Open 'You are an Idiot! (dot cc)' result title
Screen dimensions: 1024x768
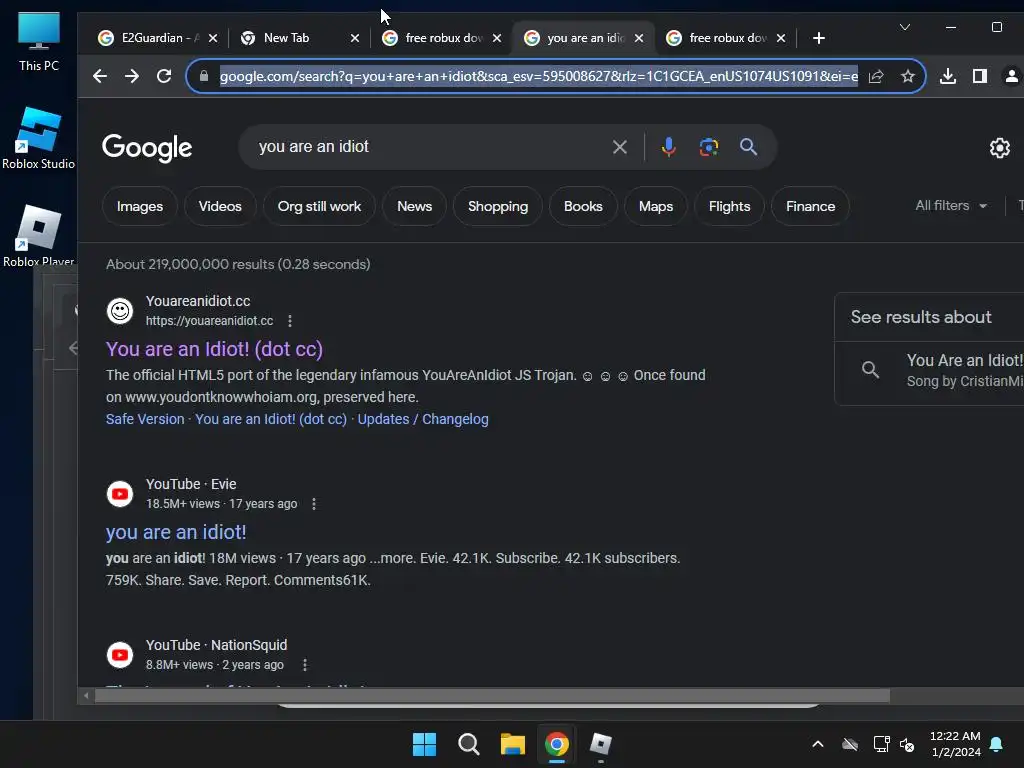(214, 349)
